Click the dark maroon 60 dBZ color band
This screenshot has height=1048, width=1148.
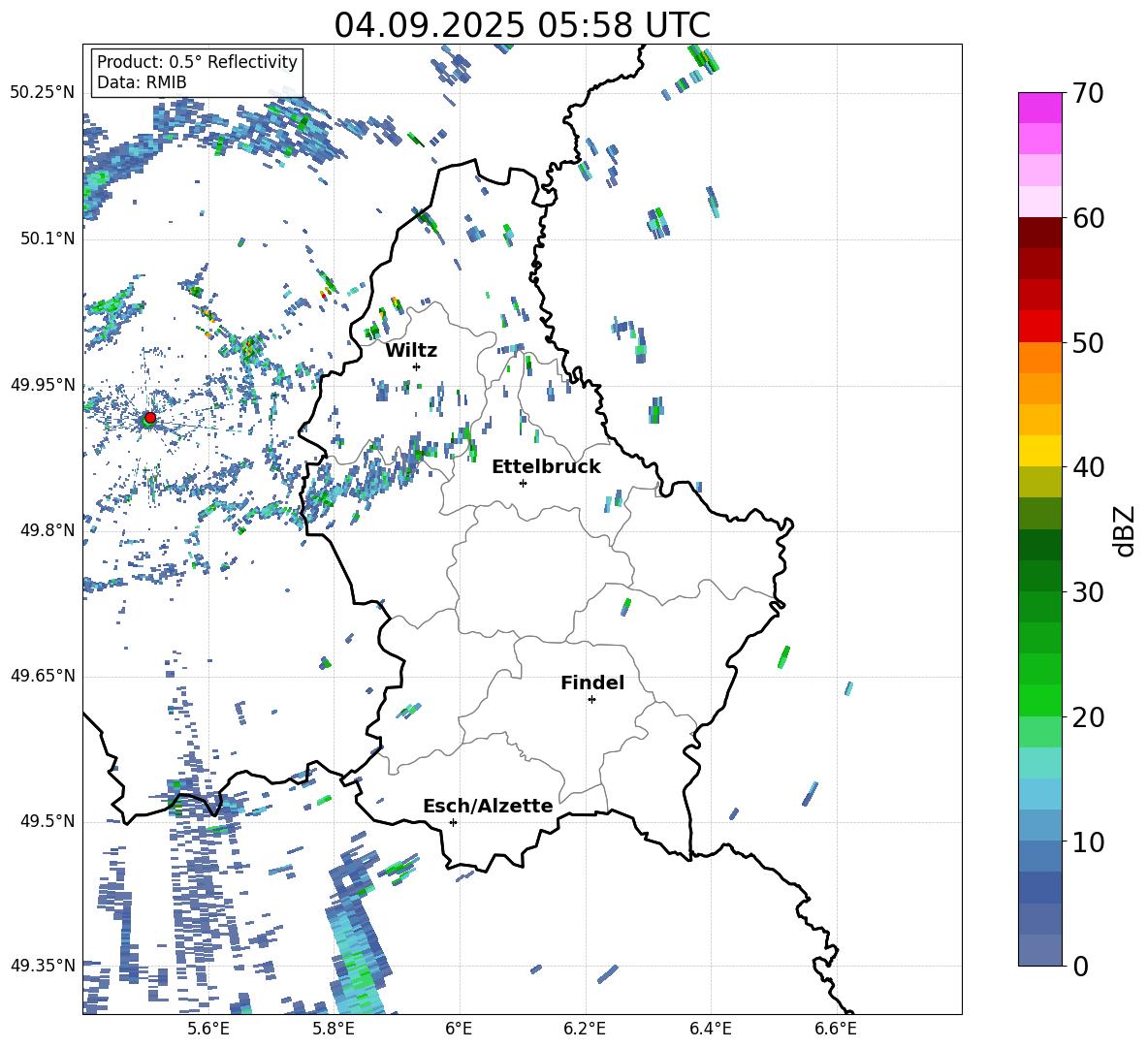(x=1039, y=233)
